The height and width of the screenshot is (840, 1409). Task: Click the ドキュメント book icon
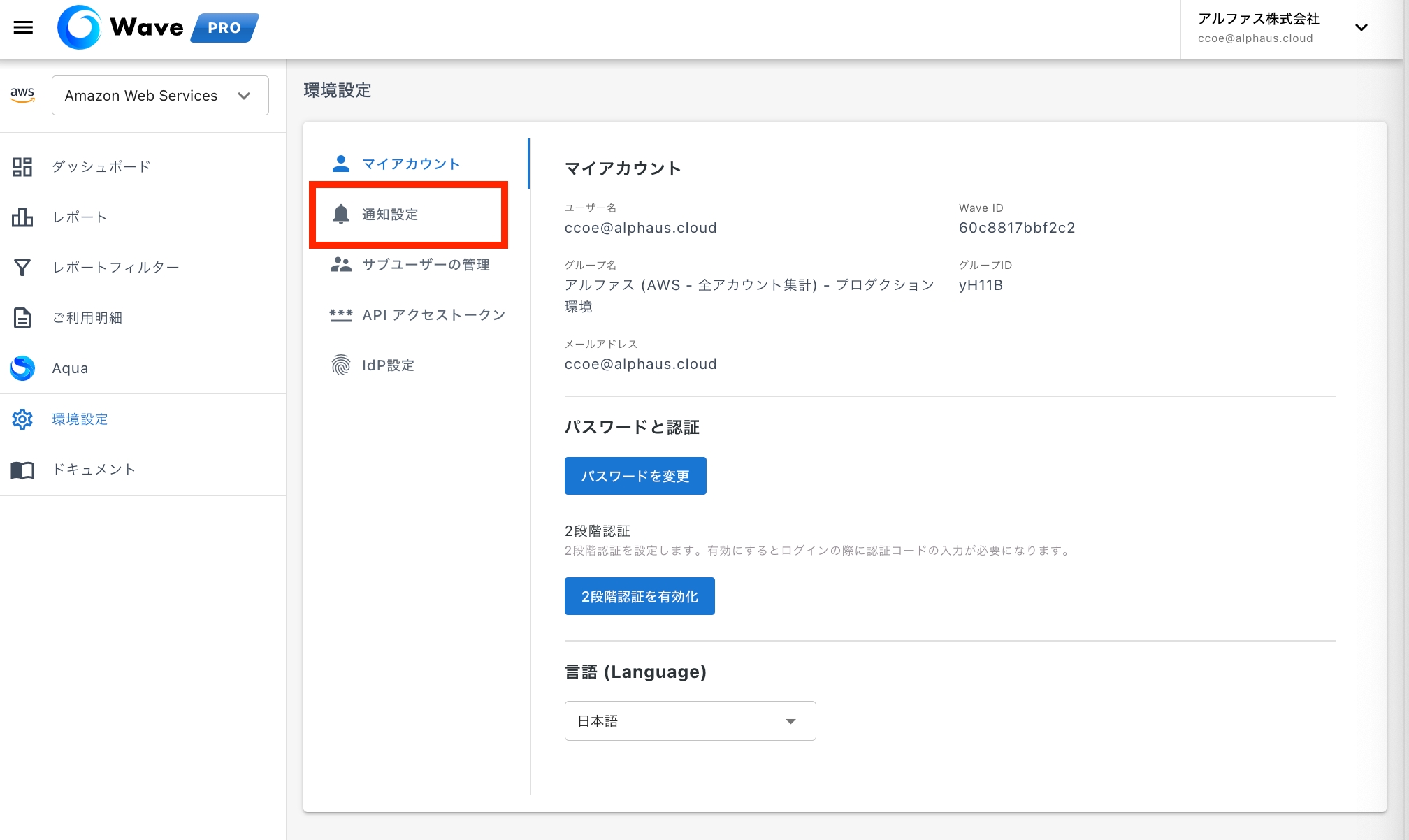(22, 470)
